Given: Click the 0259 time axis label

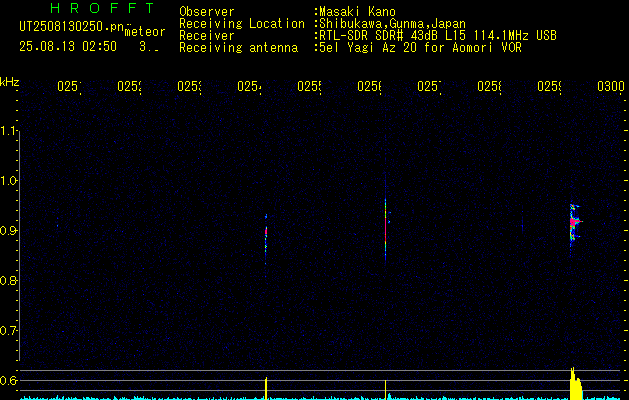Looking at the screenshot, I should coord(549,86).
